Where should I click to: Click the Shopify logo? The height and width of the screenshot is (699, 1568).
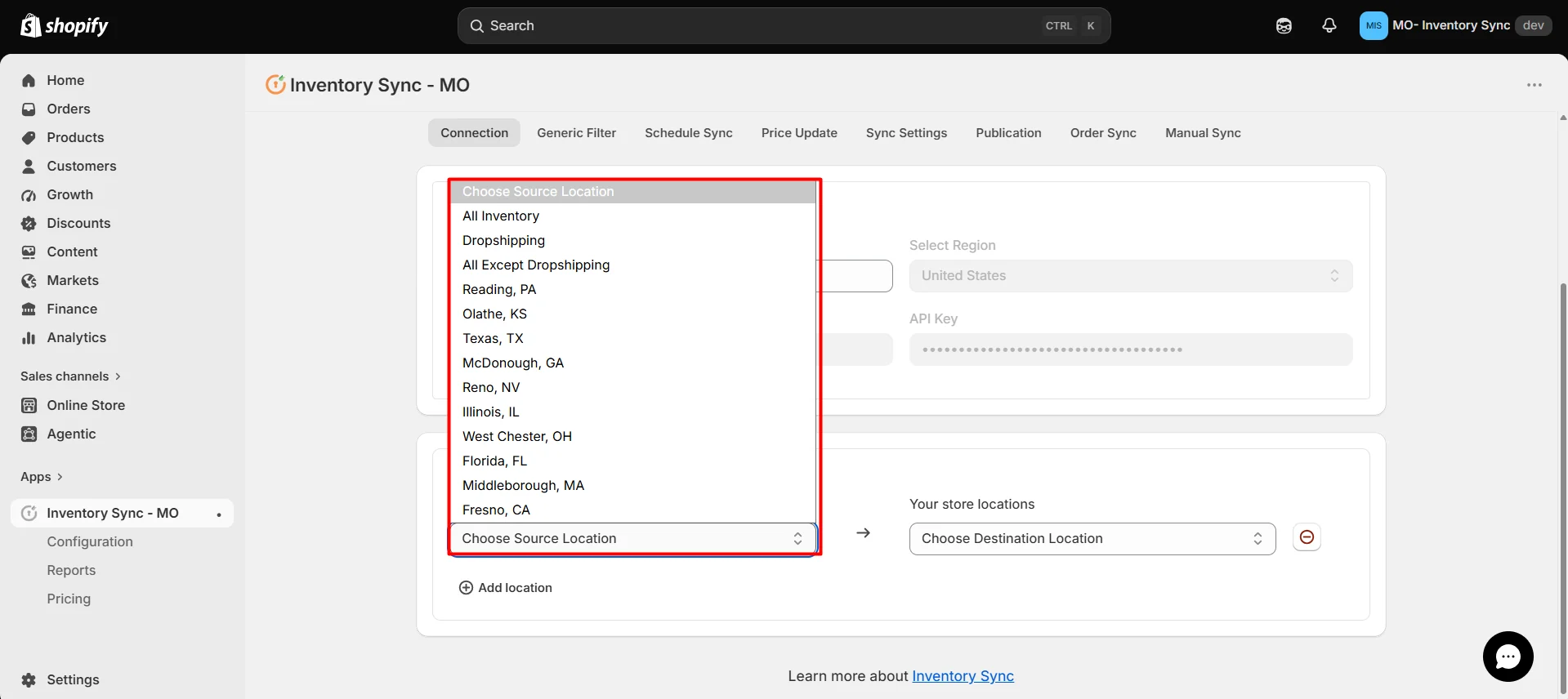[64, 26]
